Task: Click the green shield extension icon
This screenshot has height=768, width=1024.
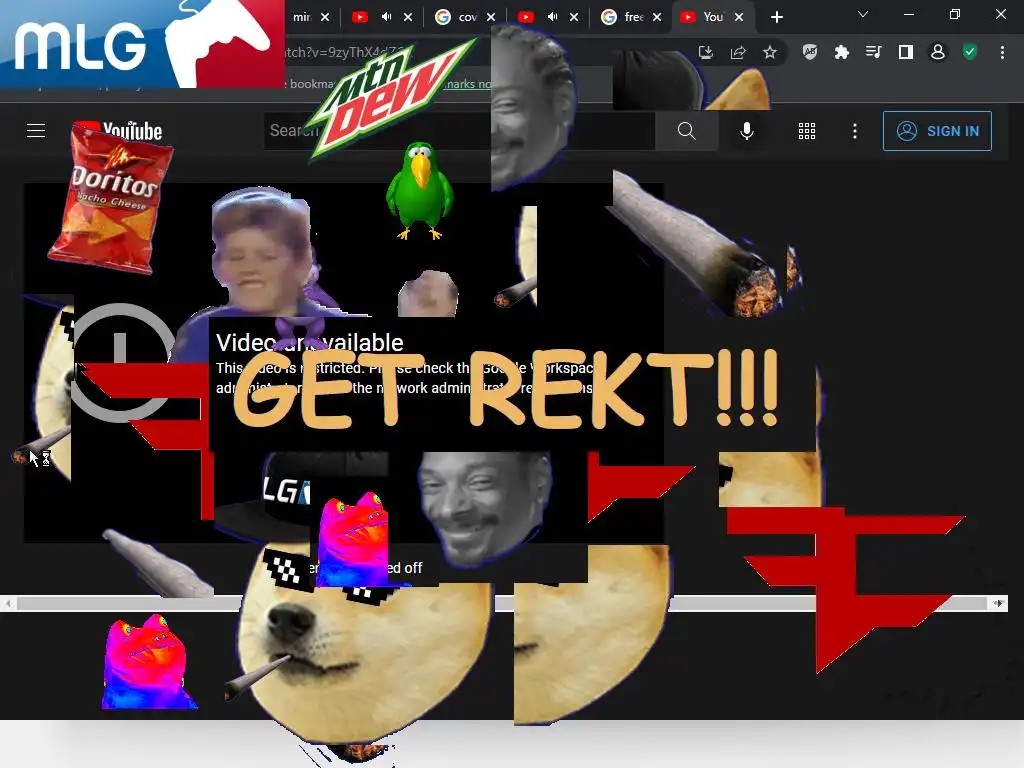Action: (970, 52)
